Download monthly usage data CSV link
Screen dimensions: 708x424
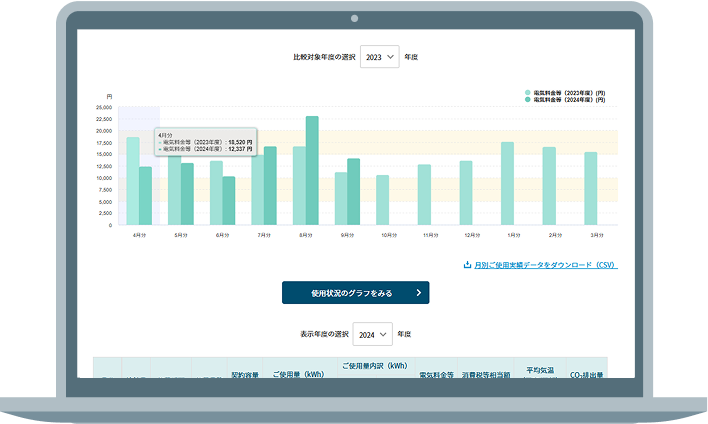tap(544, 265)
